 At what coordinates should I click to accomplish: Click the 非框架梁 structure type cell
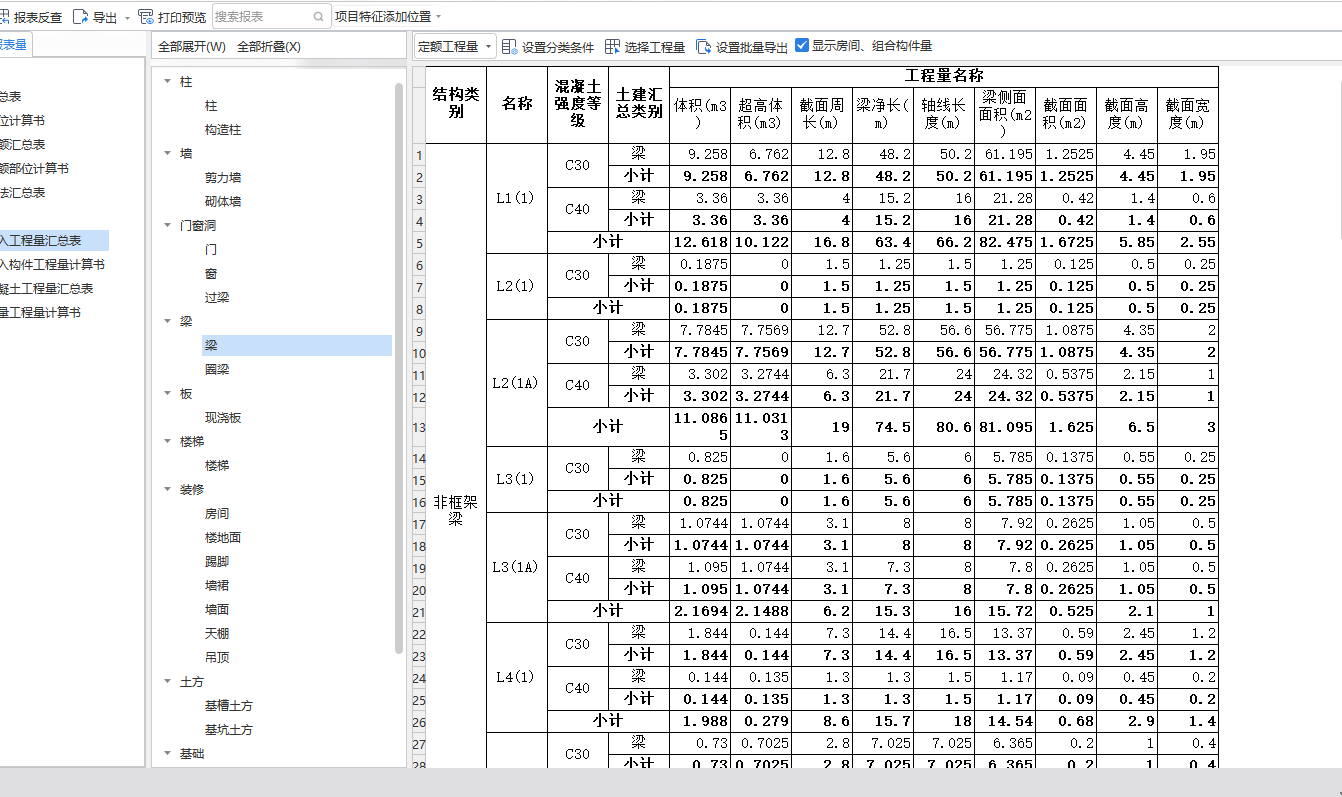coord(456,510)
